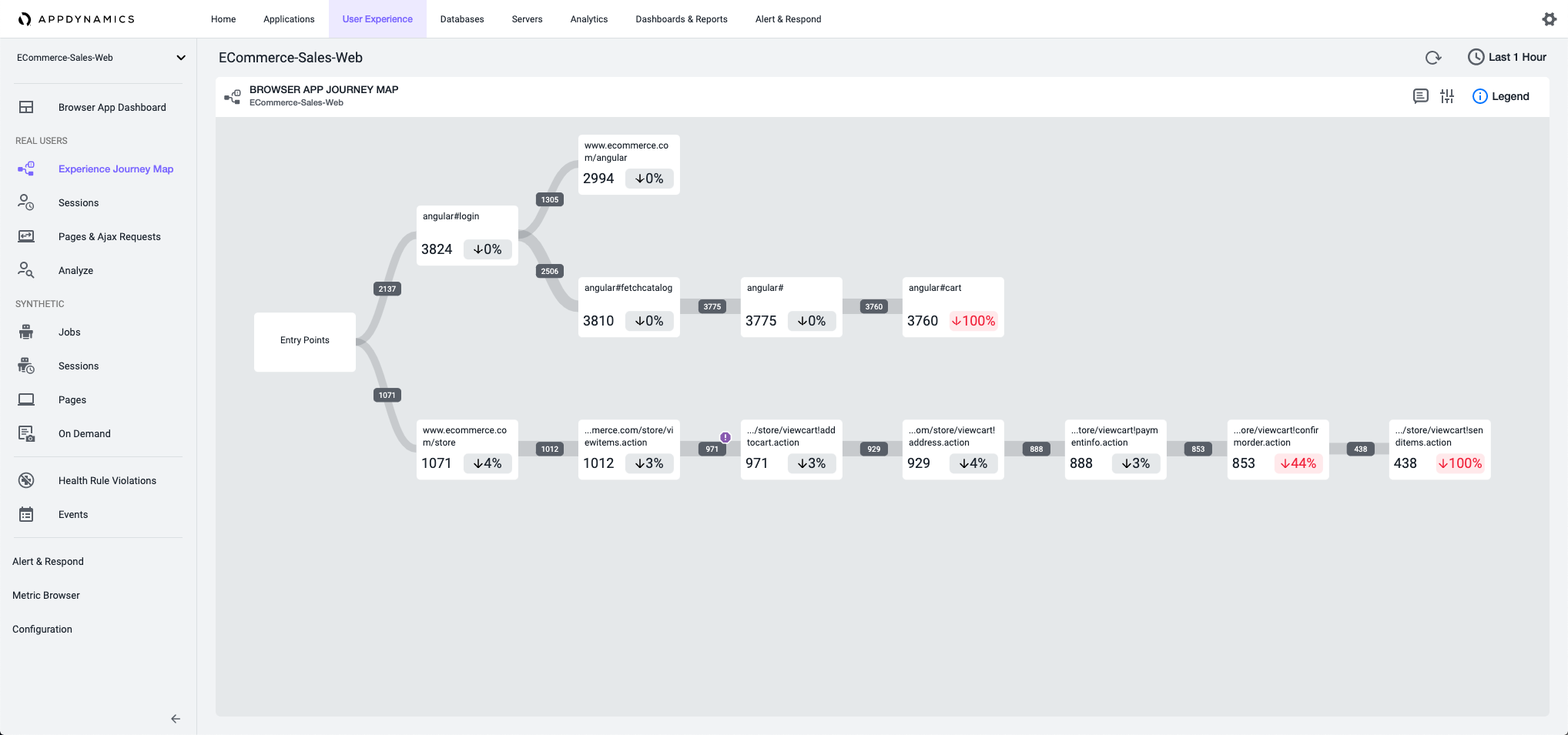Click the Synthetic Sessions icon

pyautogui.click(x=26, y=366)
